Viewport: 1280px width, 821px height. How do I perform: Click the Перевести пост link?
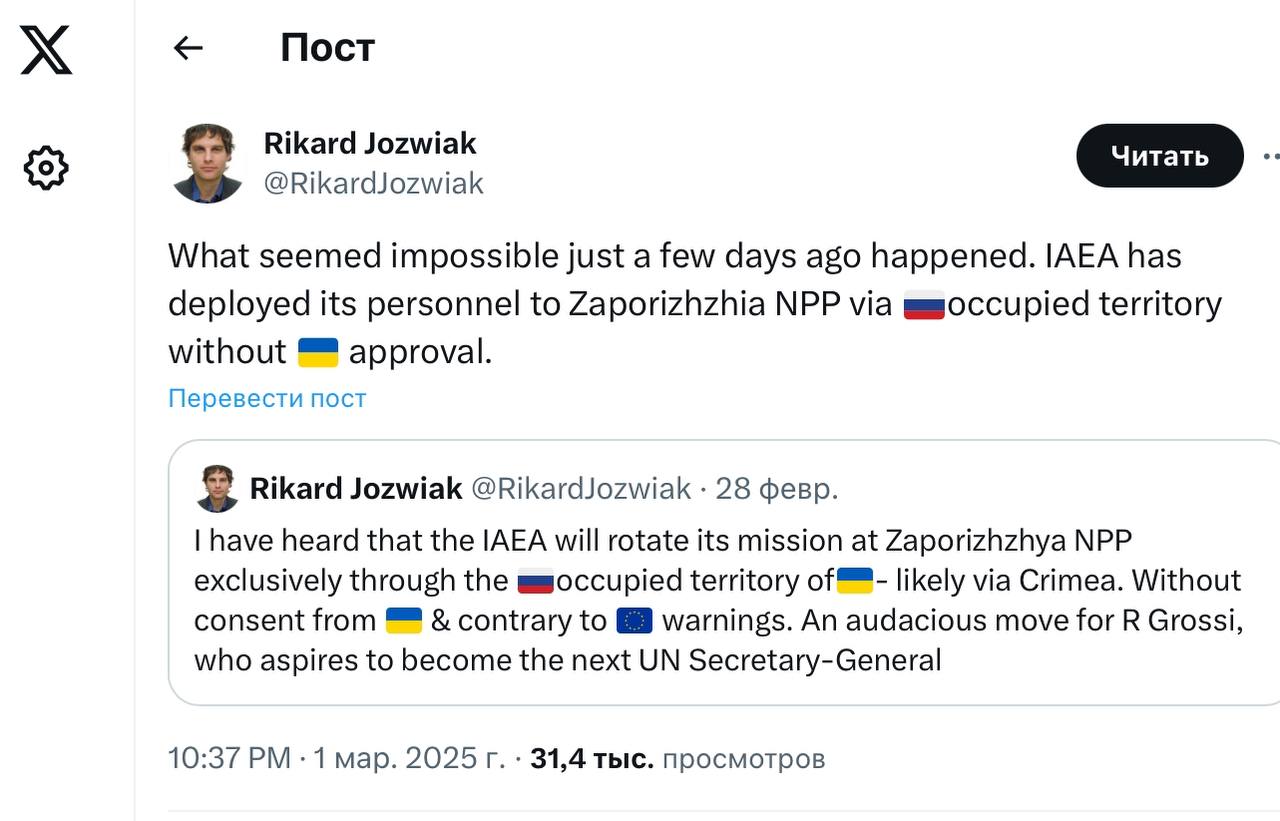pyautogui.click(x=267, y=398)
